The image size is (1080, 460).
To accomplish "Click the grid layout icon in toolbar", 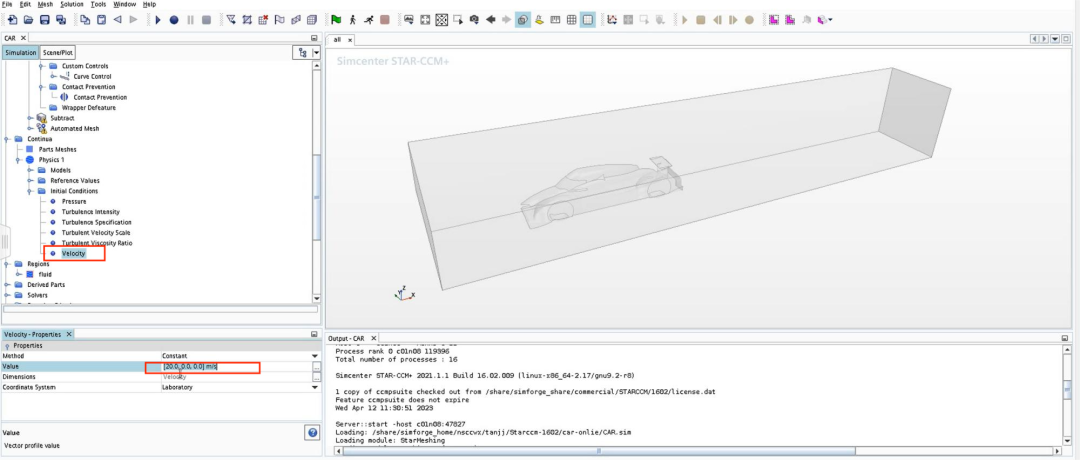I will [x=572, y=20].
